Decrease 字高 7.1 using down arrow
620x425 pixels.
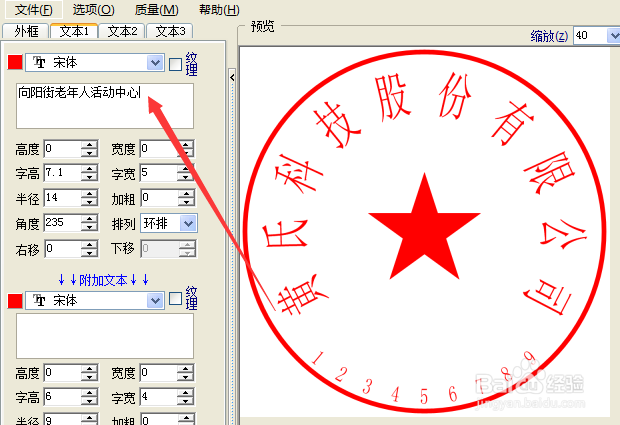coord(90,178)
